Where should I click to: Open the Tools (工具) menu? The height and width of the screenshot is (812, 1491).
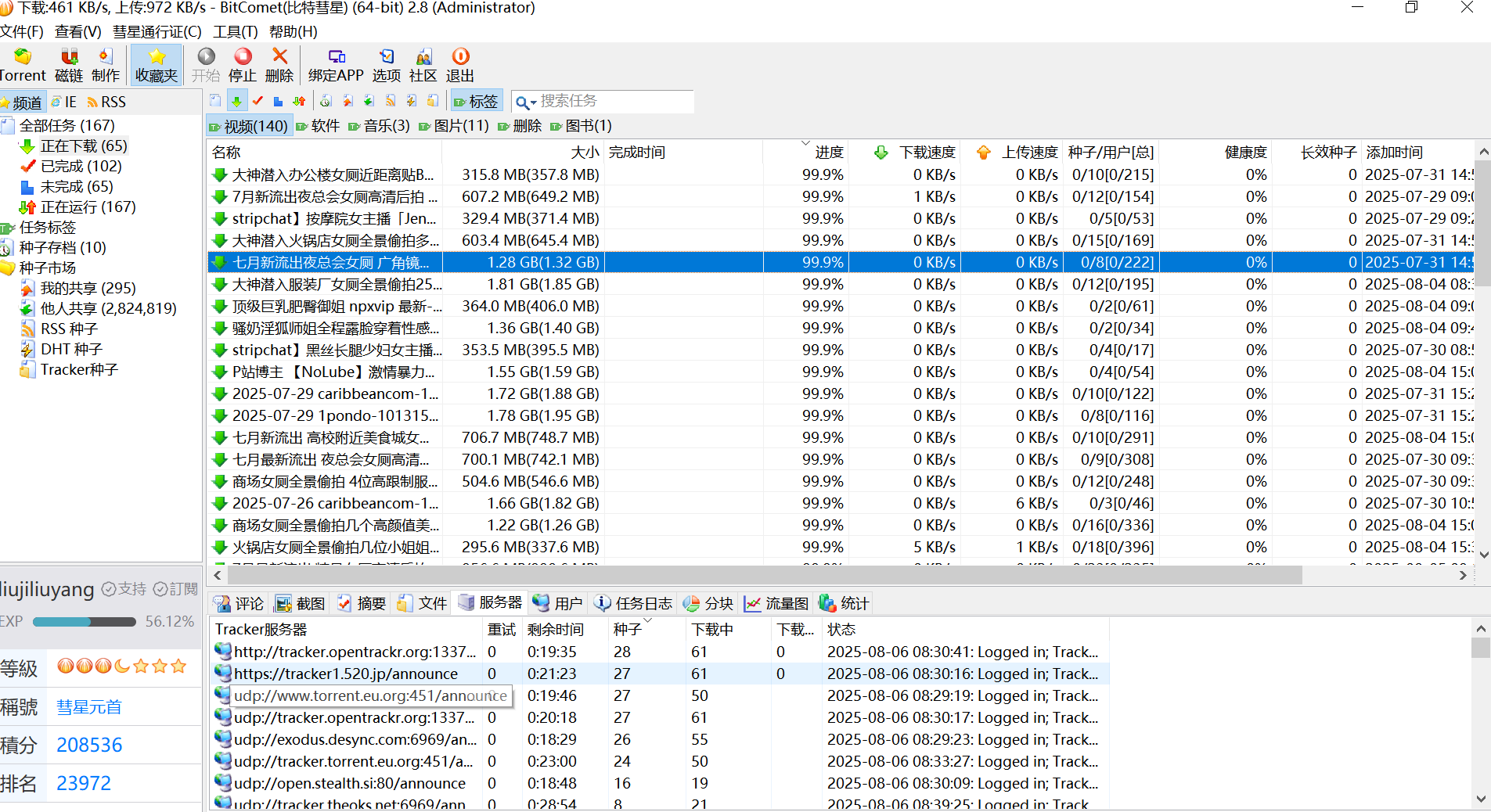click(235, 32)
